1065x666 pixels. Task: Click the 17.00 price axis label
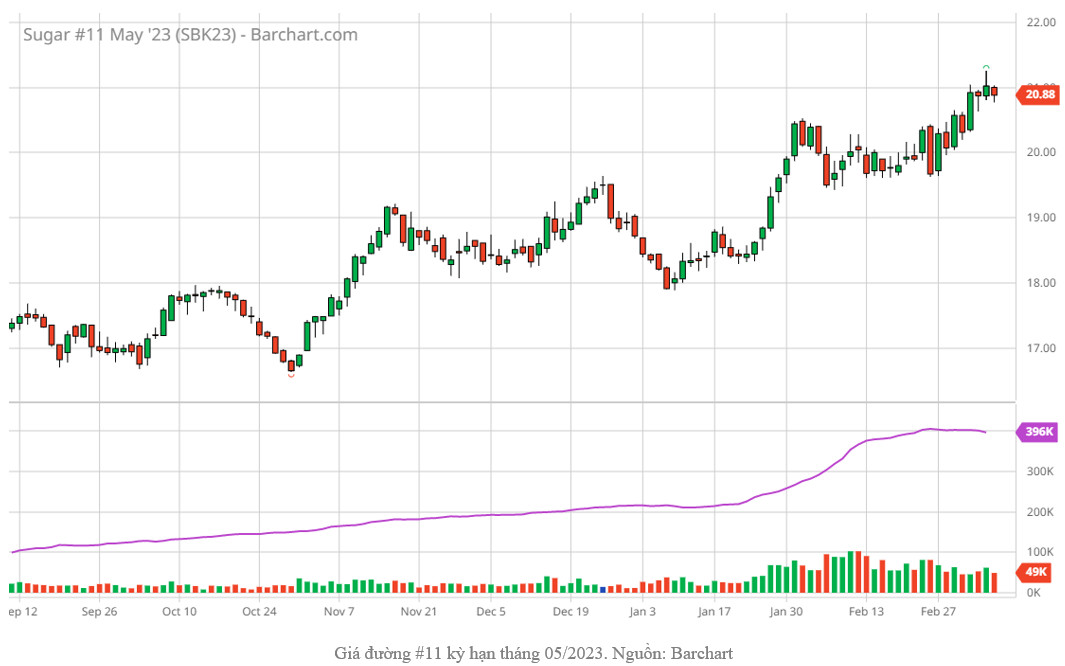1041,348
